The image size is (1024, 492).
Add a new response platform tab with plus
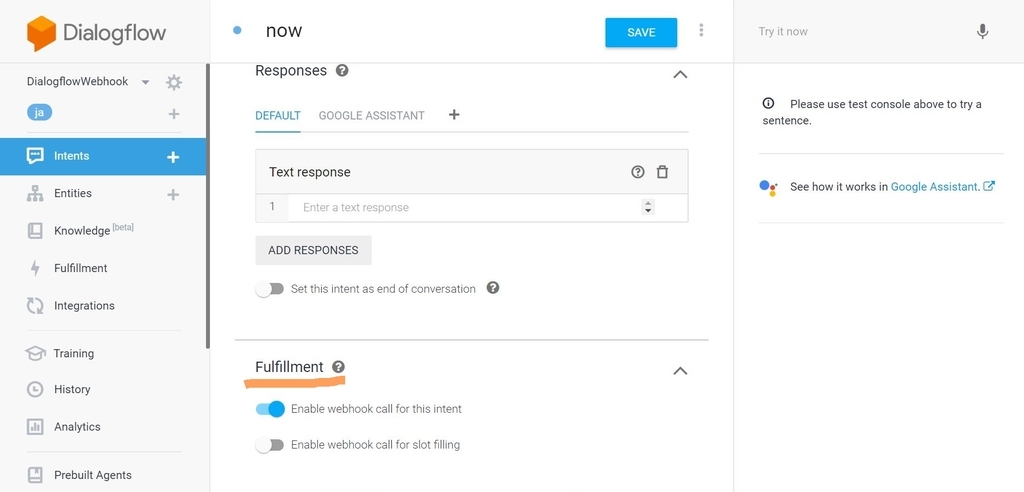coord(454,115)
